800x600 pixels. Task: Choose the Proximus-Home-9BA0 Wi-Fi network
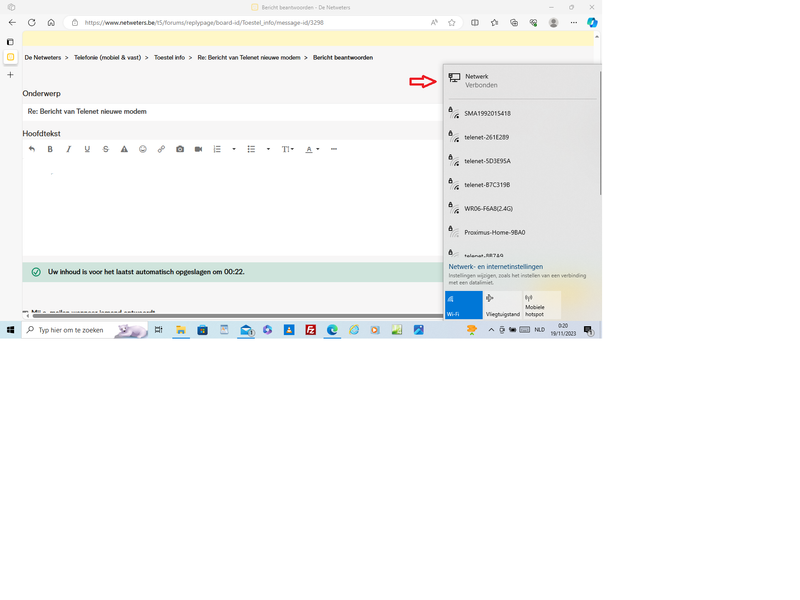click(494, 232)
